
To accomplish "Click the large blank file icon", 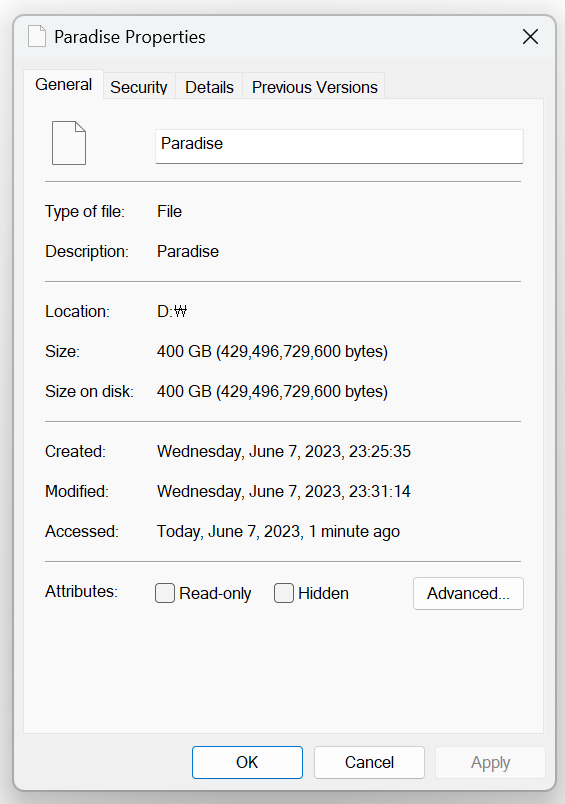I will coord(69,143).
